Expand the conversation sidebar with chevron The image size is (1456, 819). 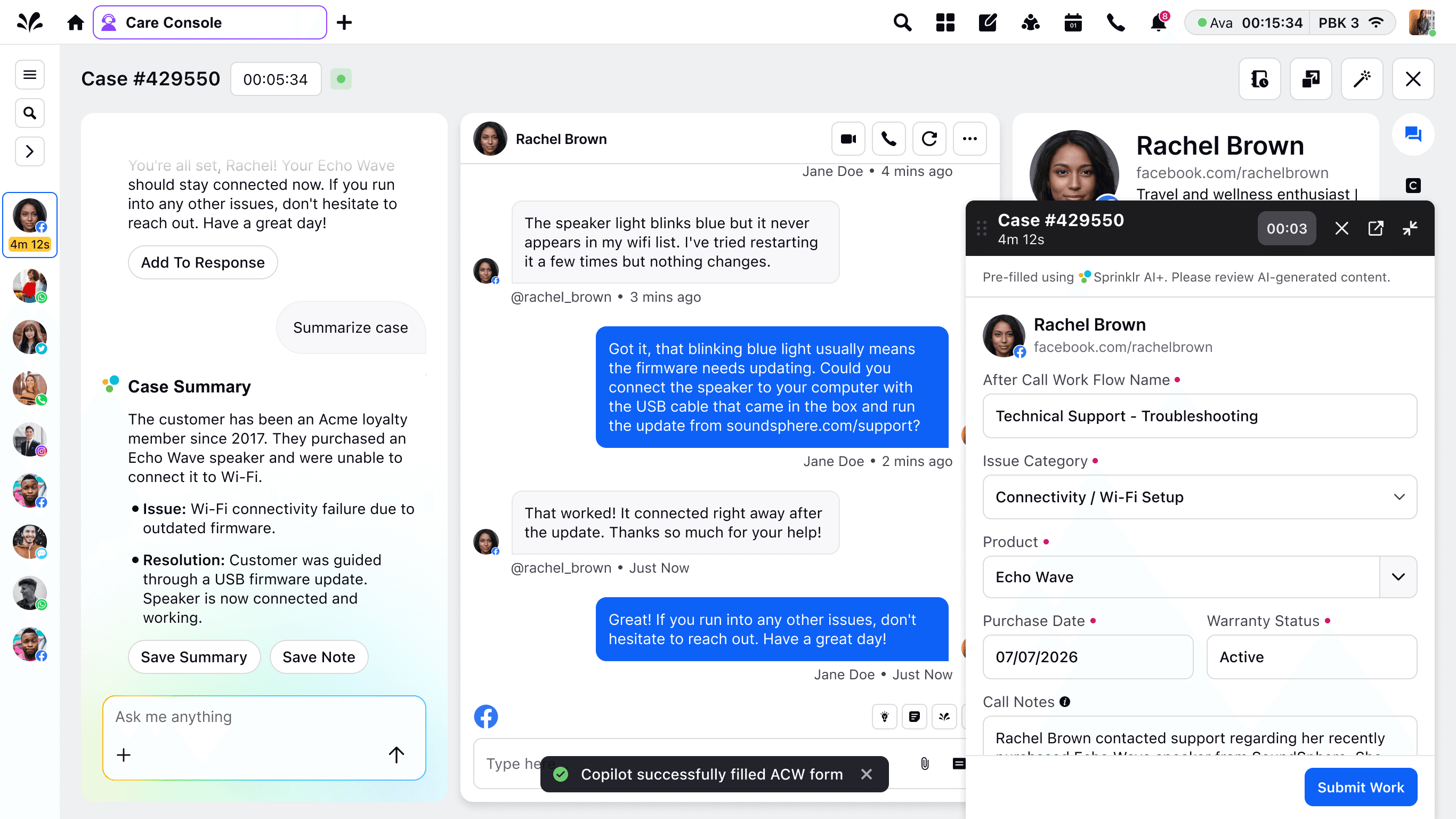coord(29,151)
